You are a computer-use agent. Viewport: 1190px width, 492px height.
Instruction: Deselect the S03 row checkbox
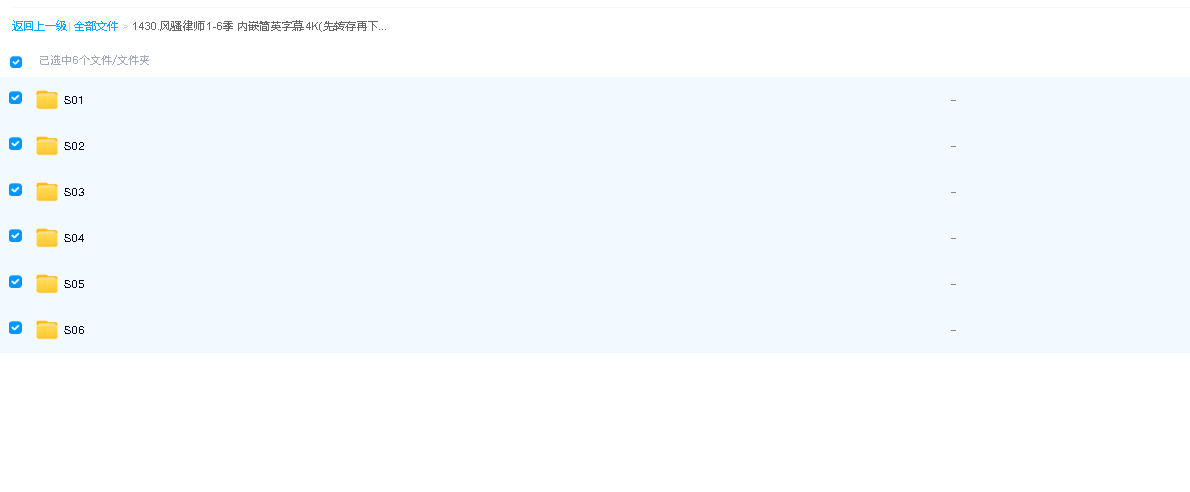15,190
